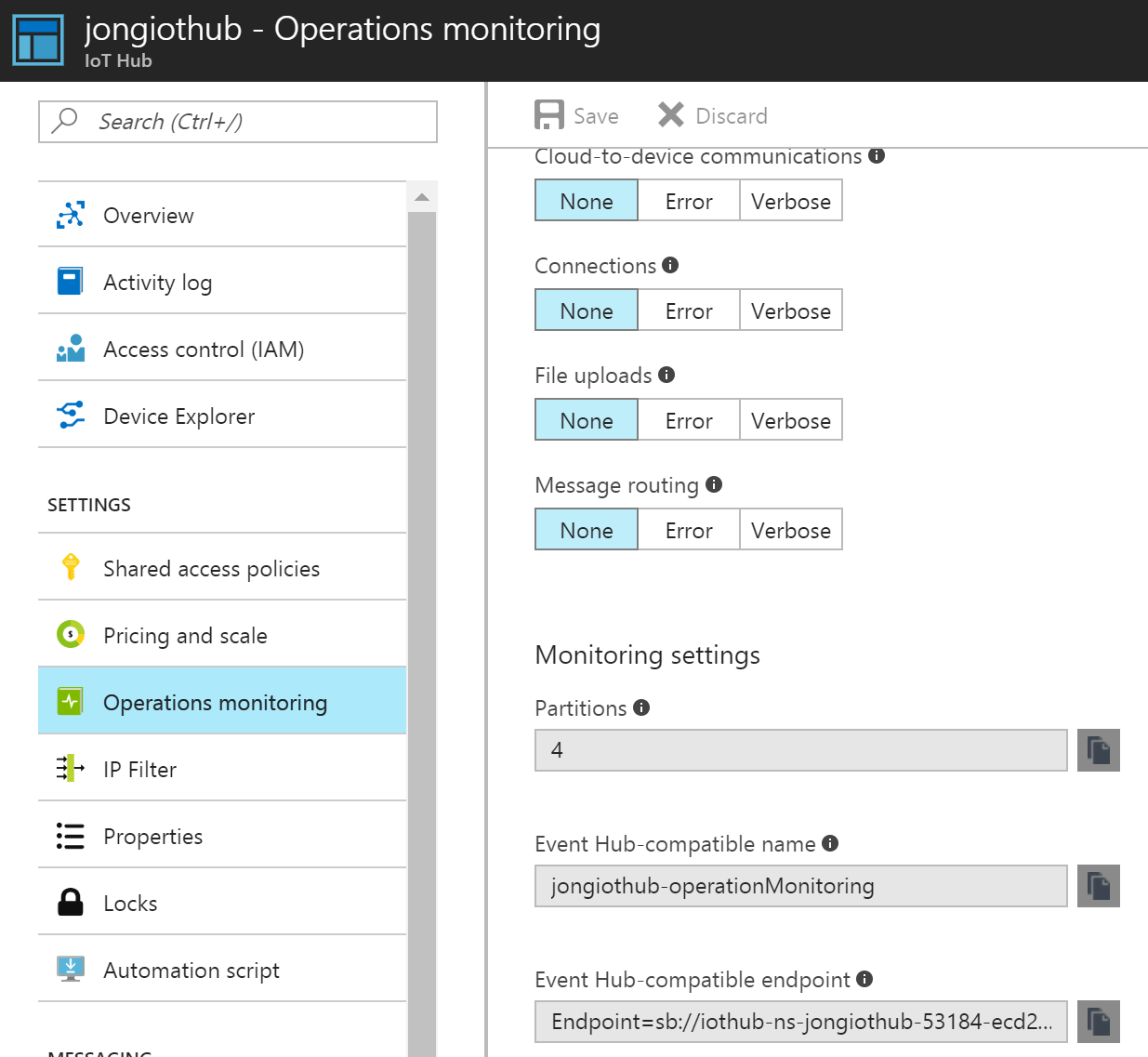Copy the Event Hub-compatible endpoint string

tap(1098, 1022)
